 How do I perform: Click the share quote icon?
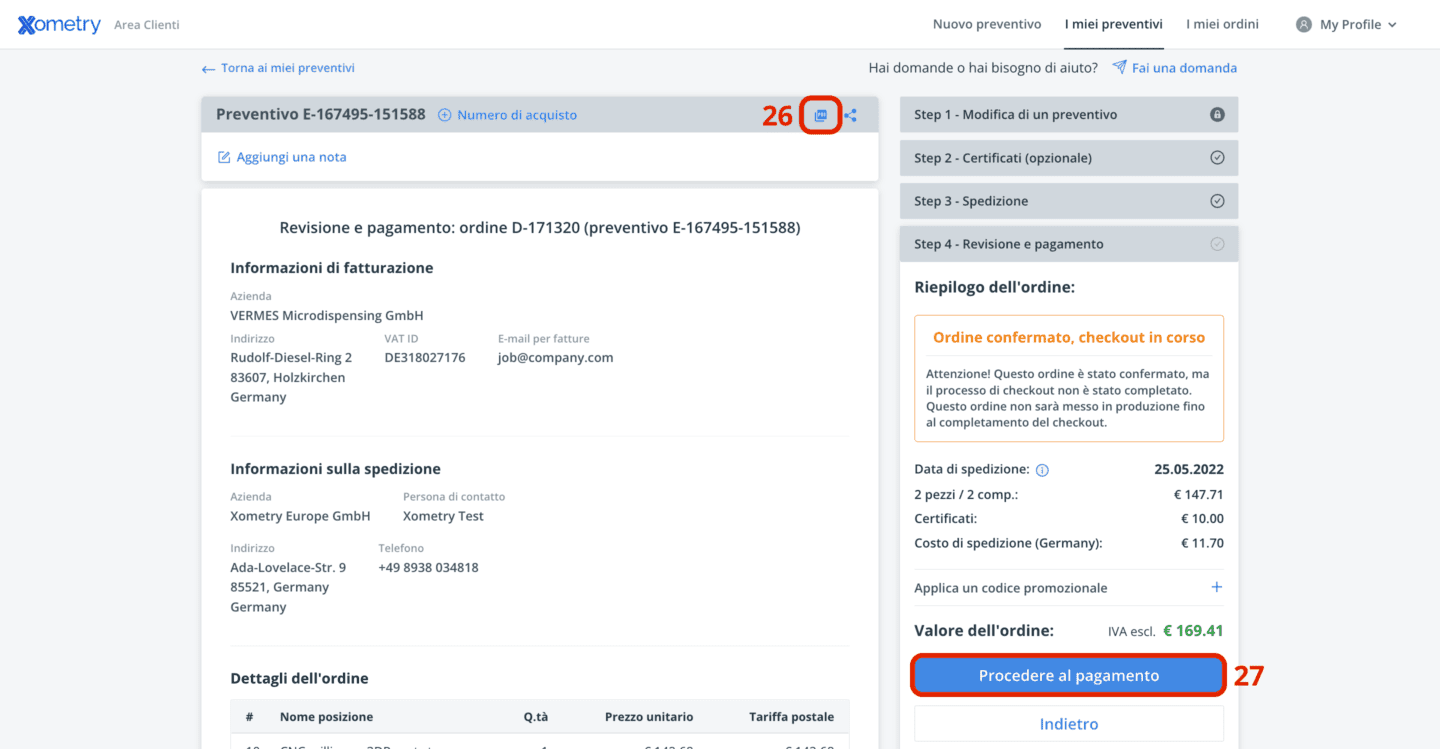pos(850,115)
